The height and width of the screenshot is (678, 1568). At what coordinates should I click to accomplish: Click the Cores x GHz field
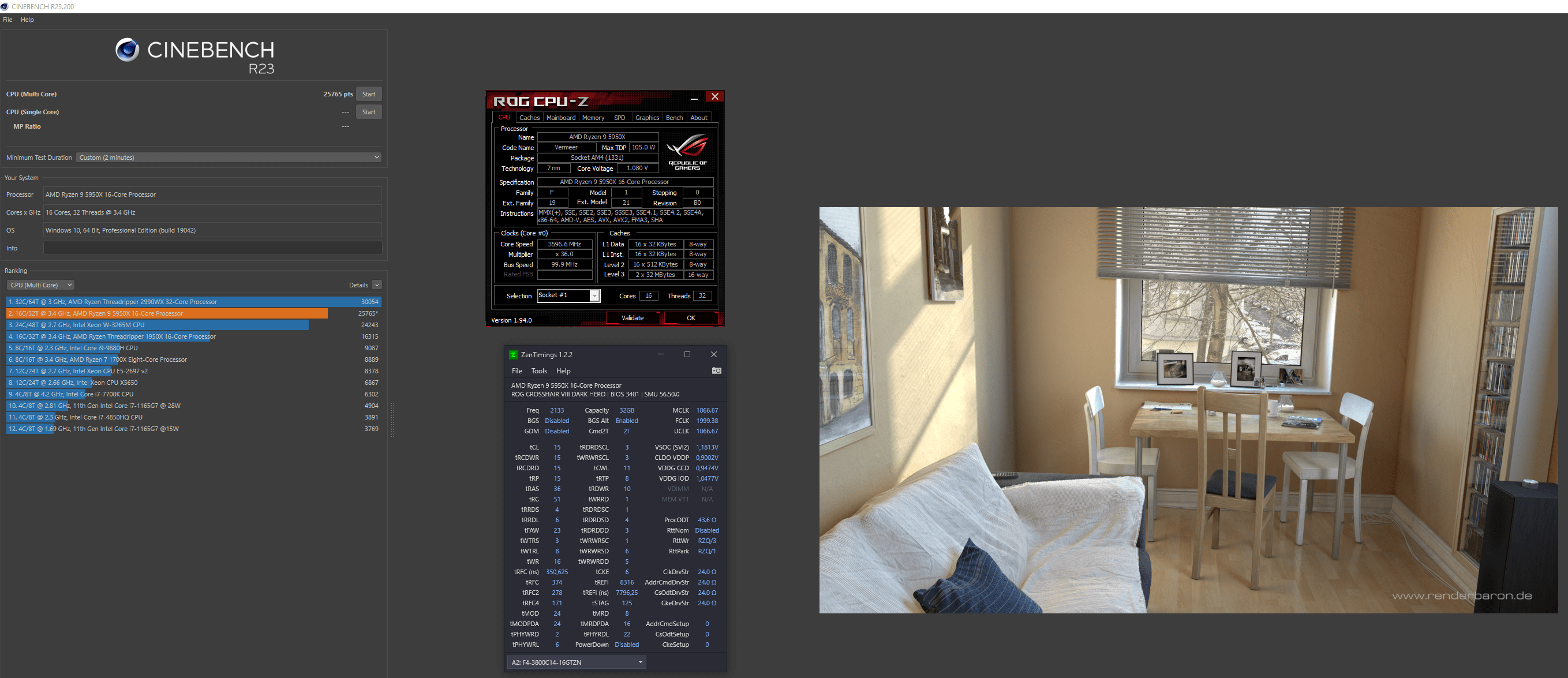pyautogui.click(x=212, y=212)
